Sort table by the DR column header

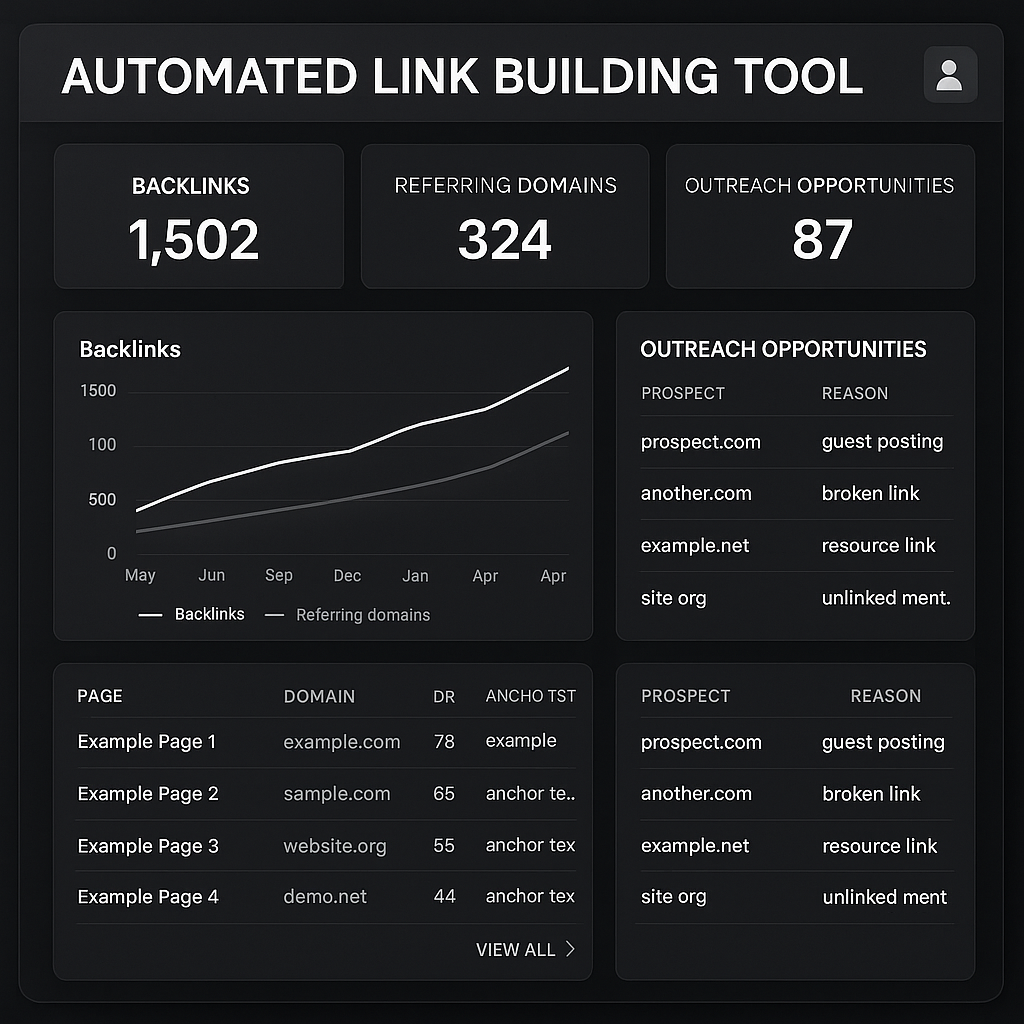click(x=444, y=696)
